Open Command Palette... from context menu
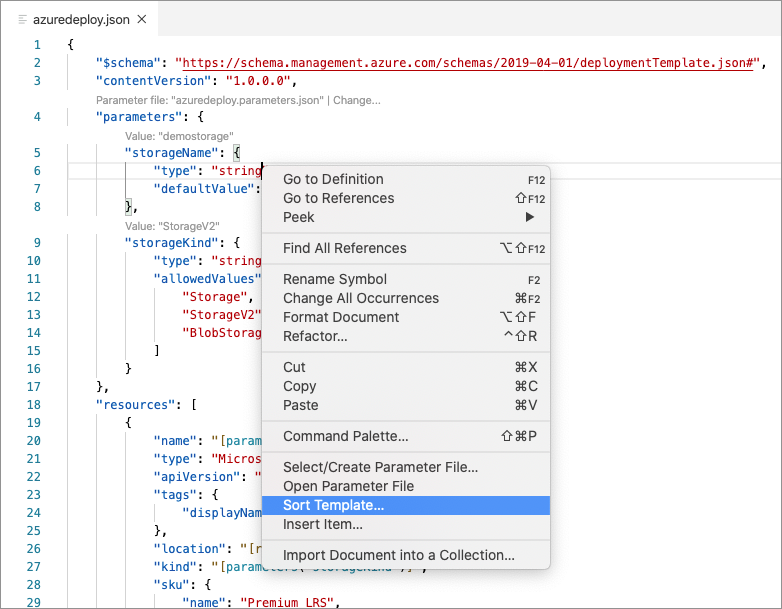Image resolution: width=782 pixels, height=609 pixels. pyautogui.click(x=405, y=436)
